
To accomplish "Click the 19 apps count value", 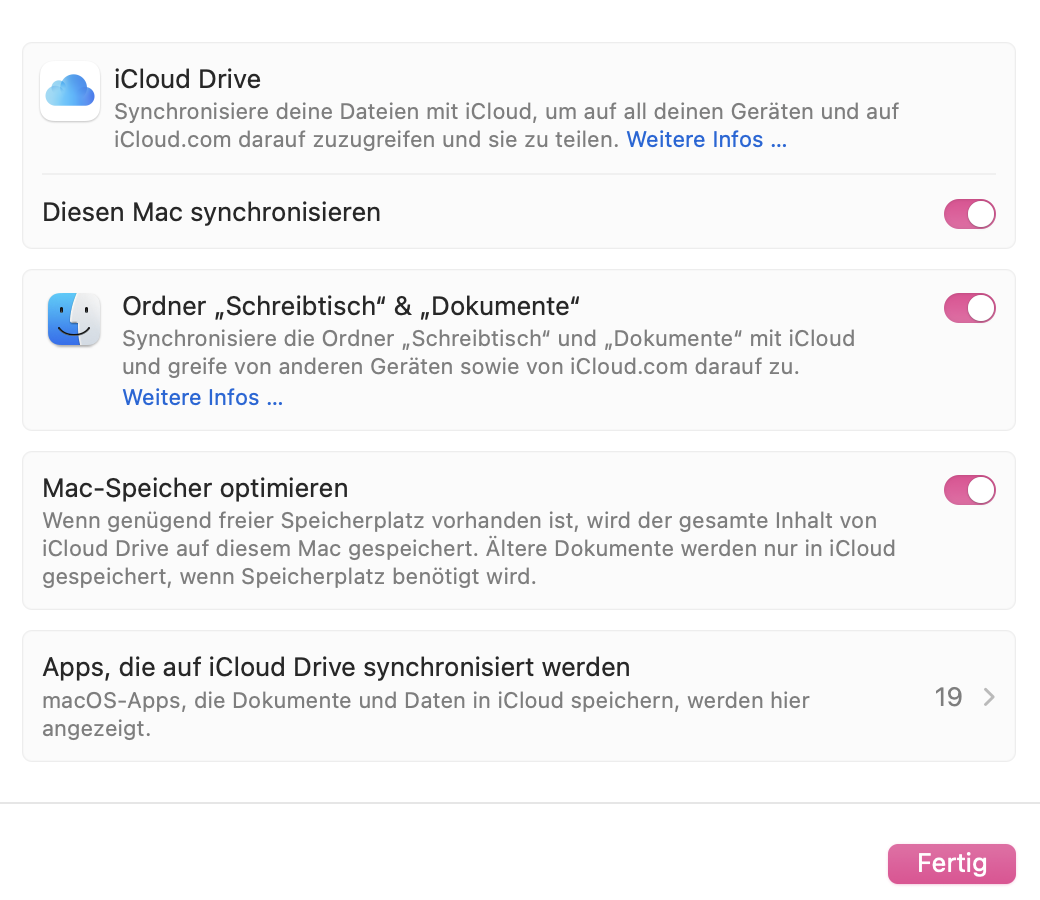I will click(x=948, y=697).
